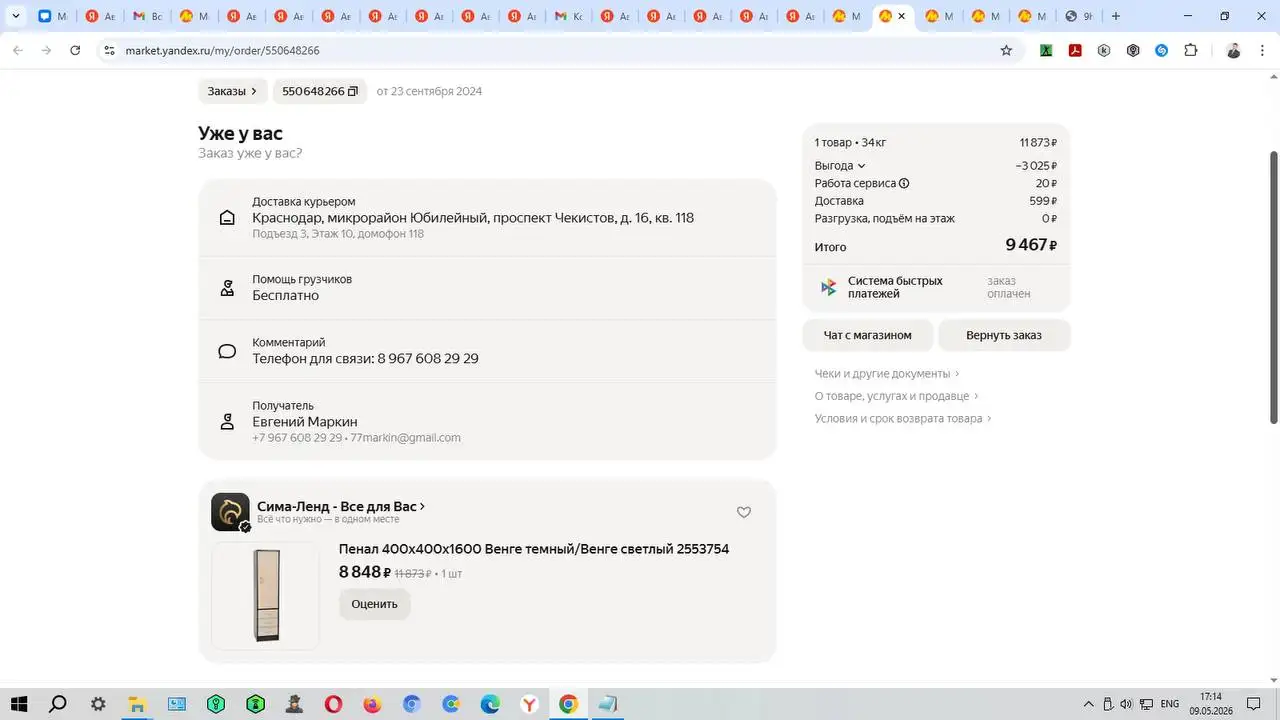The height and width of the screenshot is (720, 1280).
Task: Open the Пенал 400х400х1600 Венге product title
Action: coord(534,549)
